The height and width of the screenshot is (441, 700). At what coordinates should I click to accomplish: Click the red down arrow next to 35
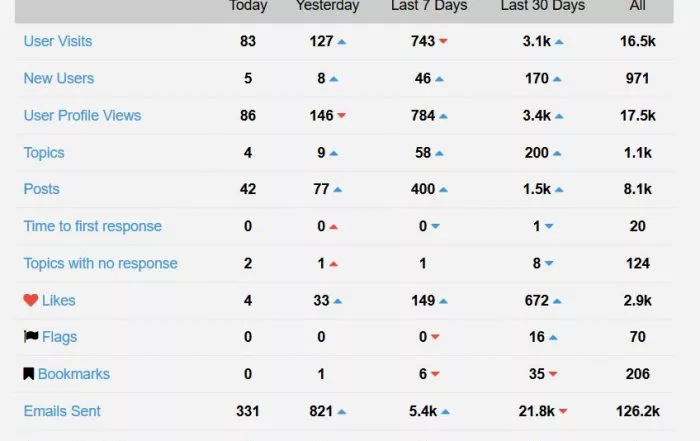(553, 374)
